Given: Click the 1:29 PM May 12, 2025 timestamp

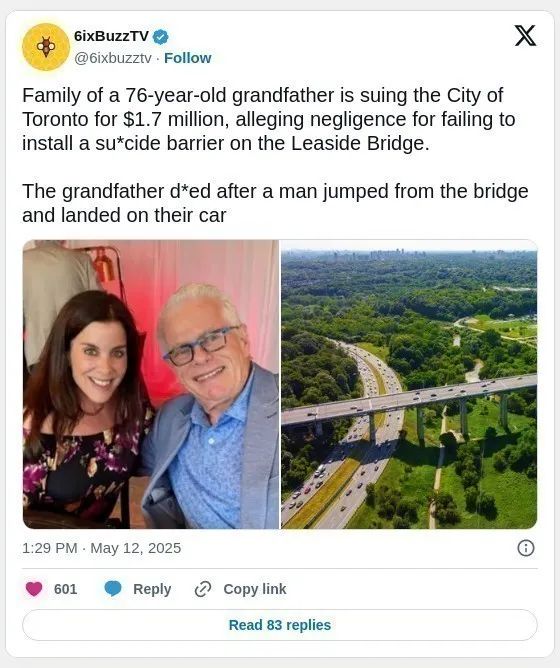Looking at the screenshot, I should tap(101, 548).
